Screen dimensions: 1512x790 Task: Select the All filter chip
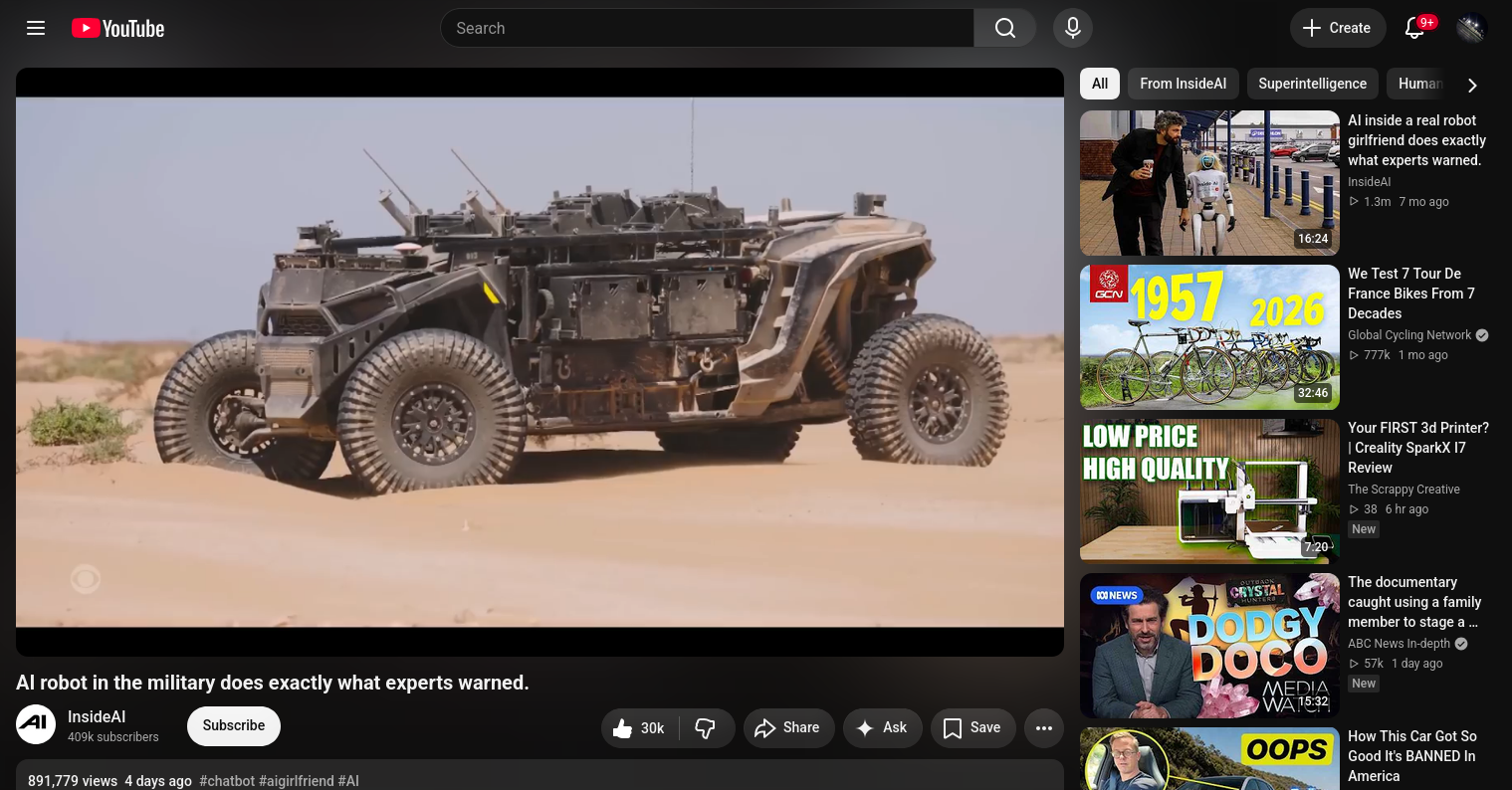[x=1100, y=84]
